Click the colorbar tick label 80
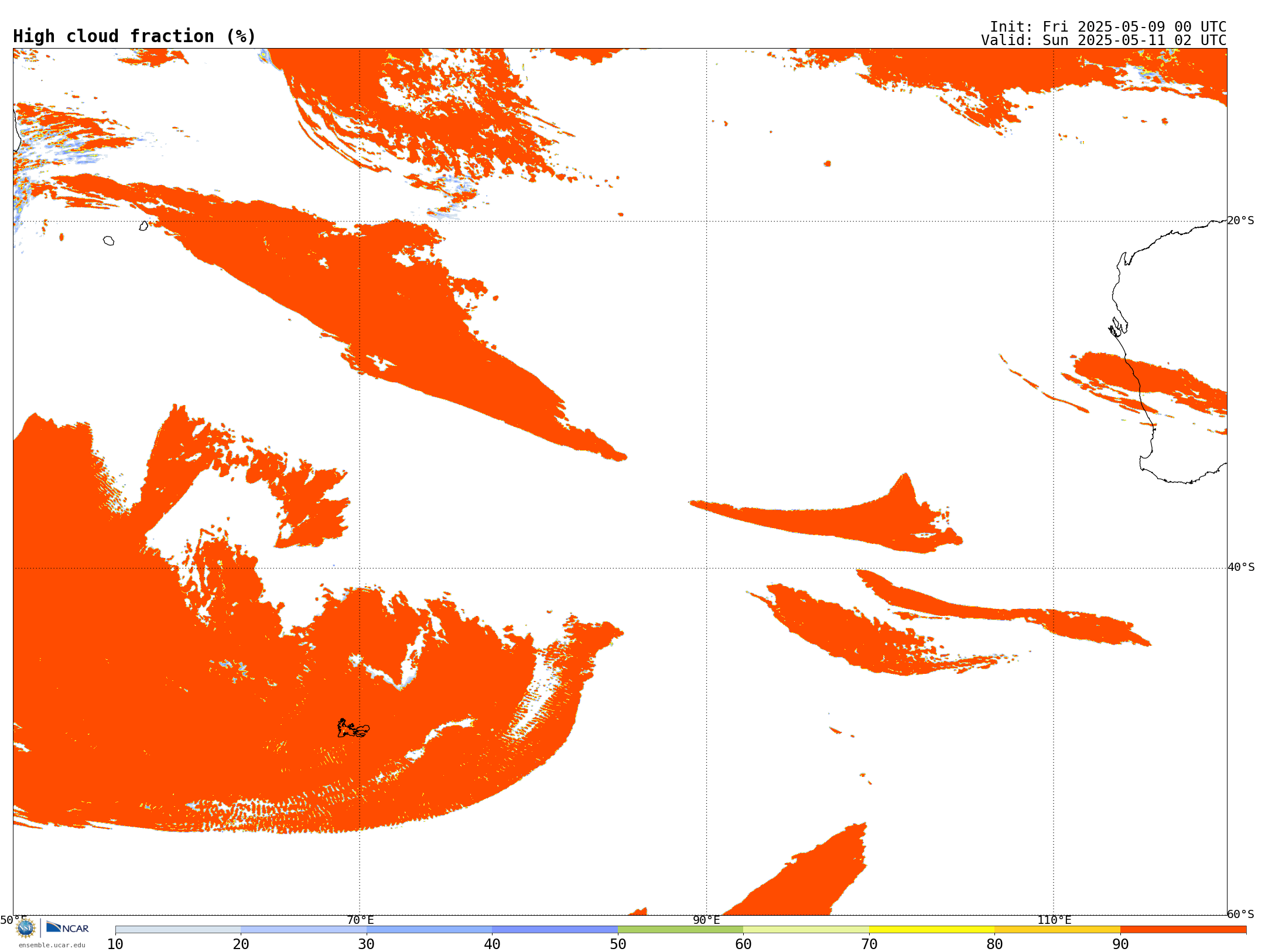This screenshot has width=1265, height=952. [x=994, y=944]
